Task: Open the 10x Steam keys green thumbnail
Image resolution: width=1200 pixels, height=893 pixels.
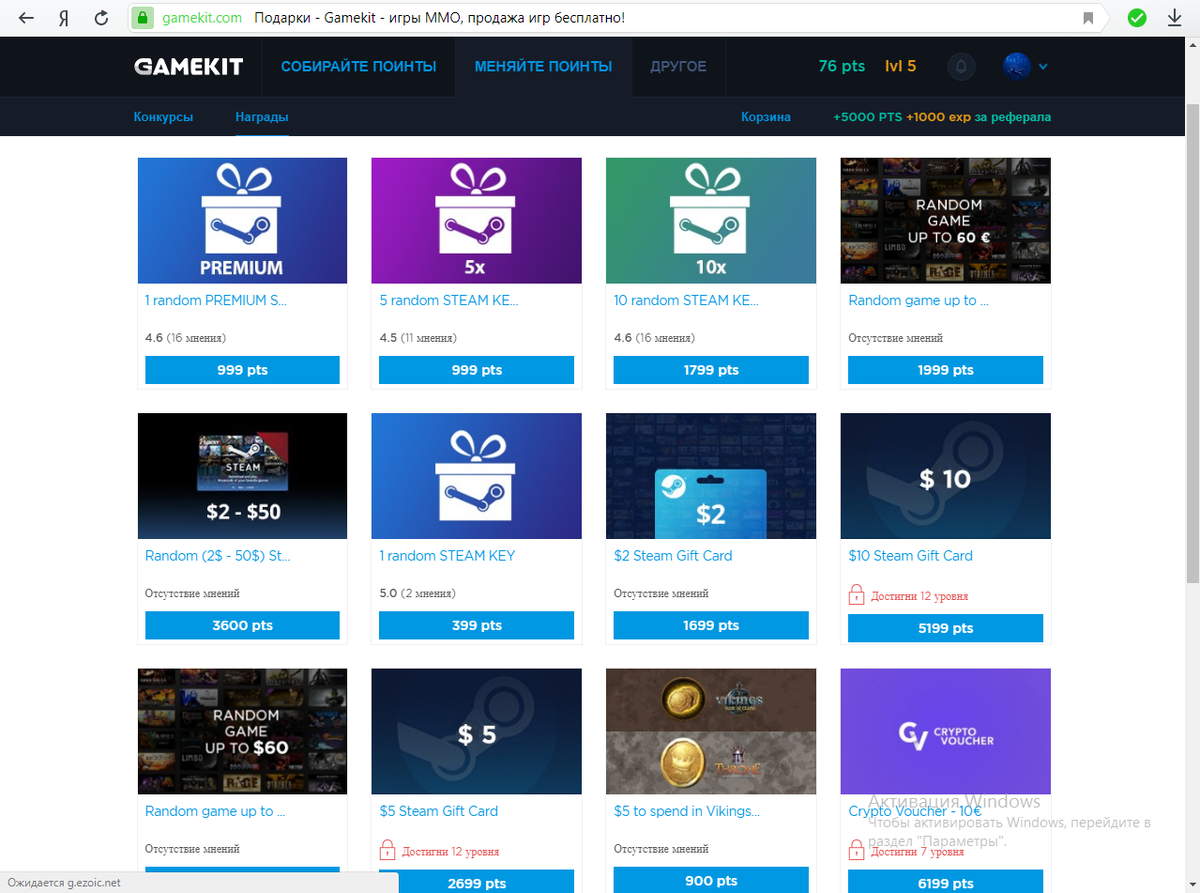Action: point(711,220)
